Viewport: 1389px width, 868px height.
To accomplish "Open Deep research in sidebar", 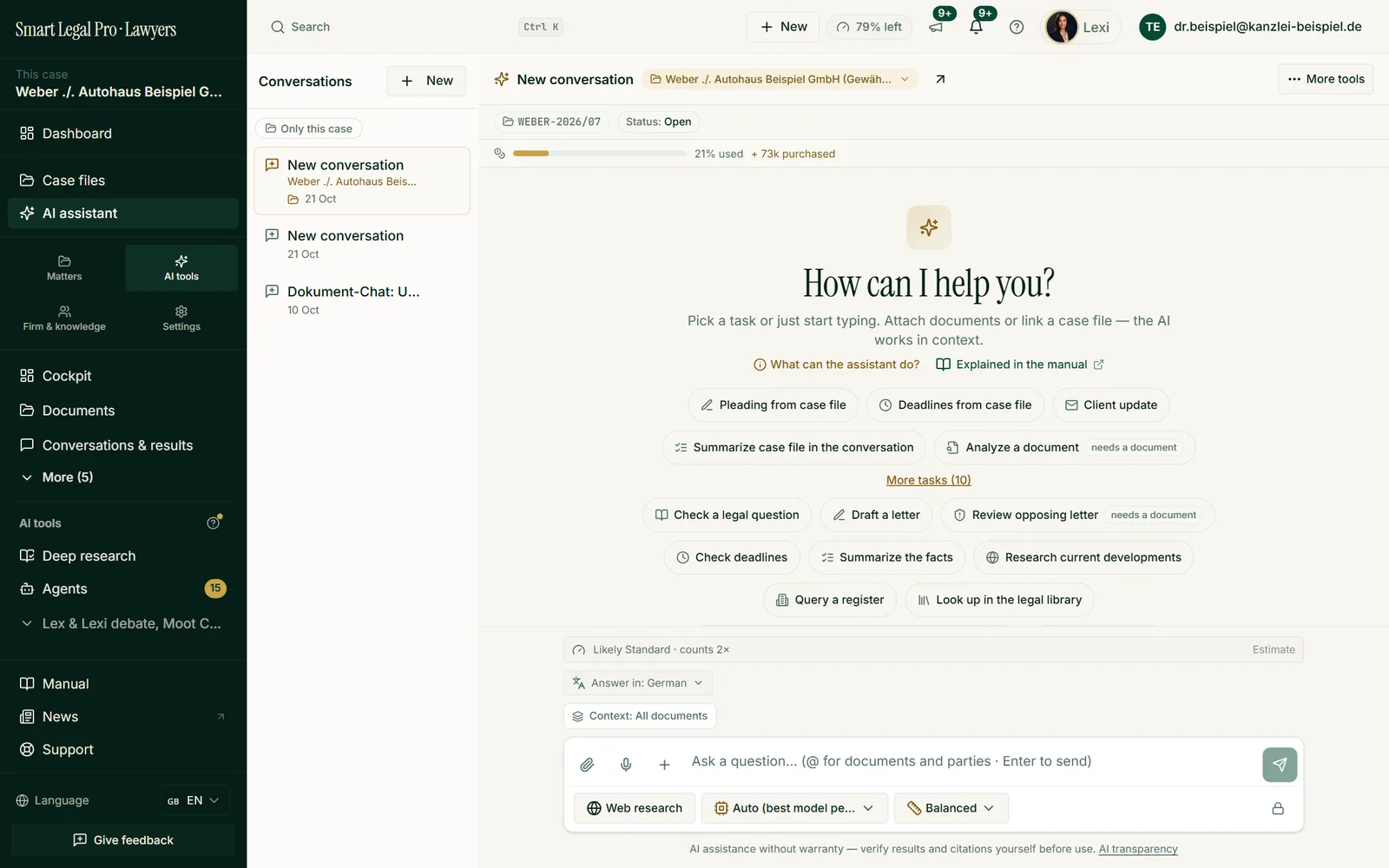I will pyautogui.click(x=122, y=556).
